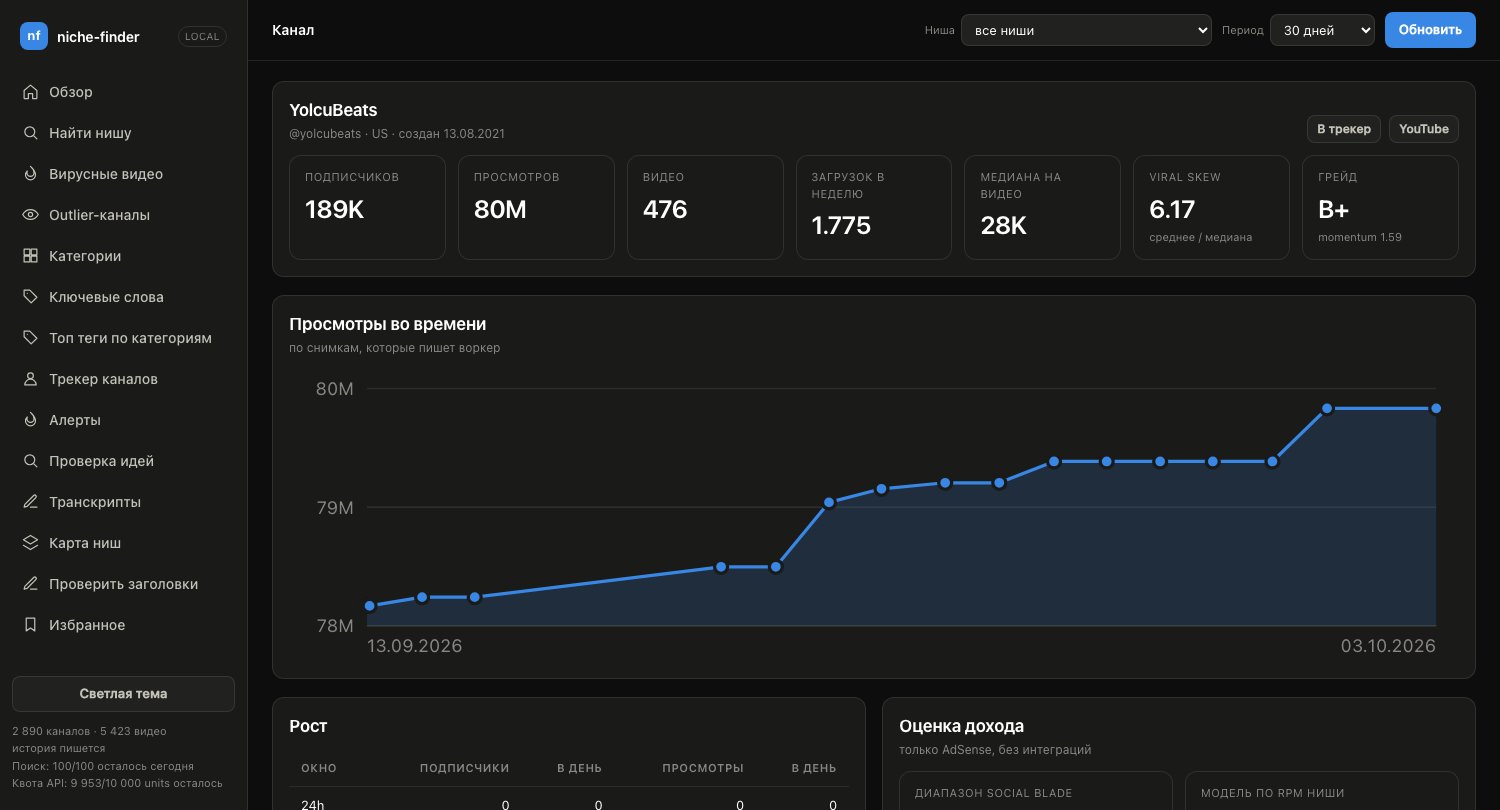Open the Период dropdown set to 30 дней
The image size is (1500, 810).
[x=1322, y=30]
